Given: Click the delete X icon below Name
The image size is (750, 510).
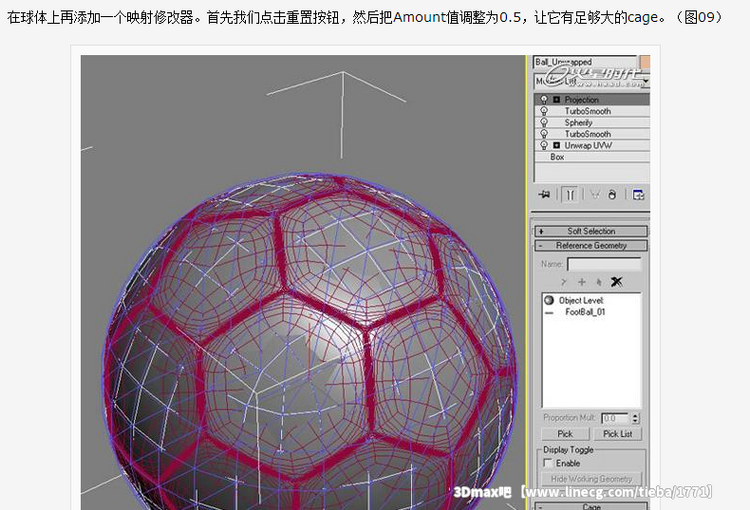Looking at the screenshot, I should tap(617, 282).
